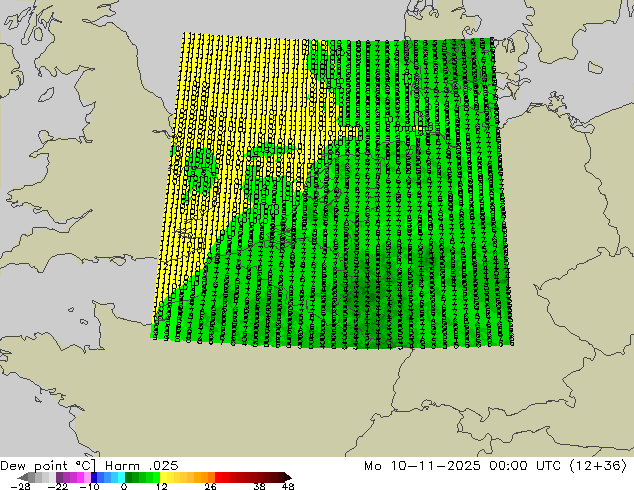This screenshot has height=490, width=634.
Task: Click the '-22' legend label
Action: 58,486
